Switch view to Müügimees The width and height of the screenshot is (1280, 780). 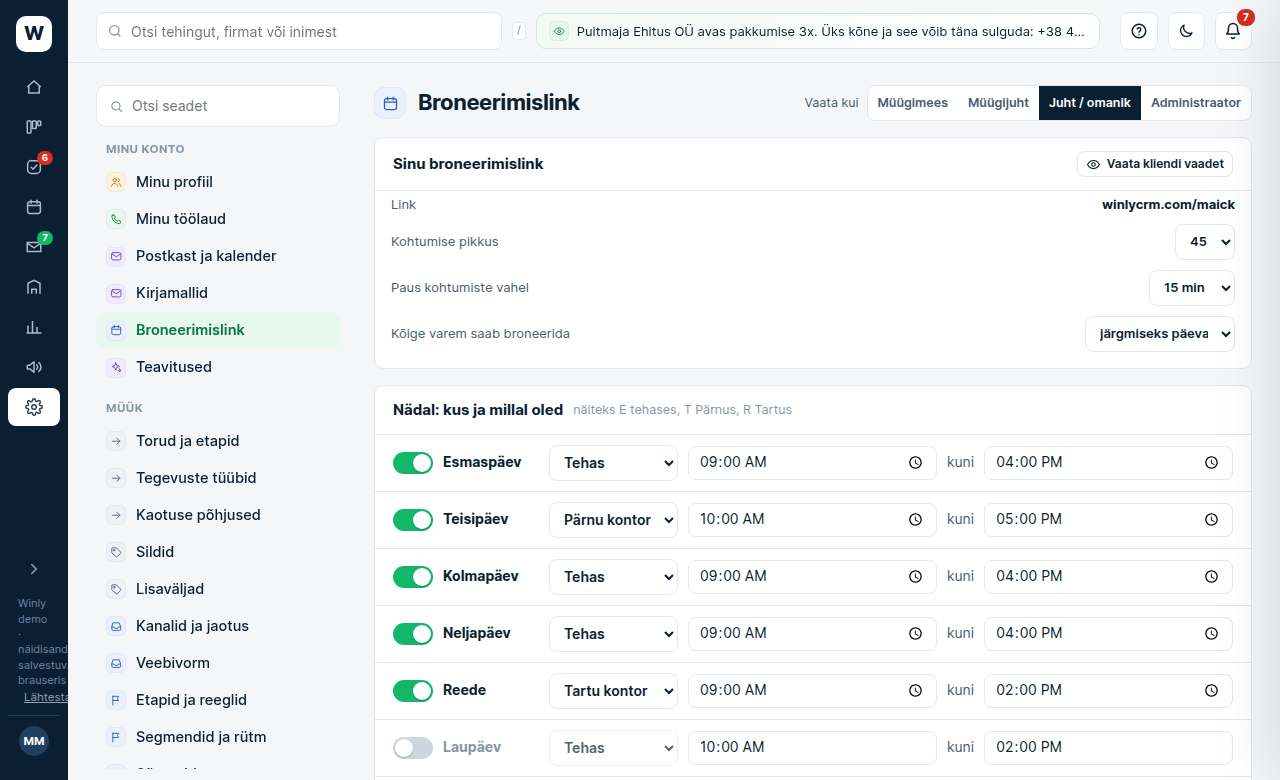(912, 103)
